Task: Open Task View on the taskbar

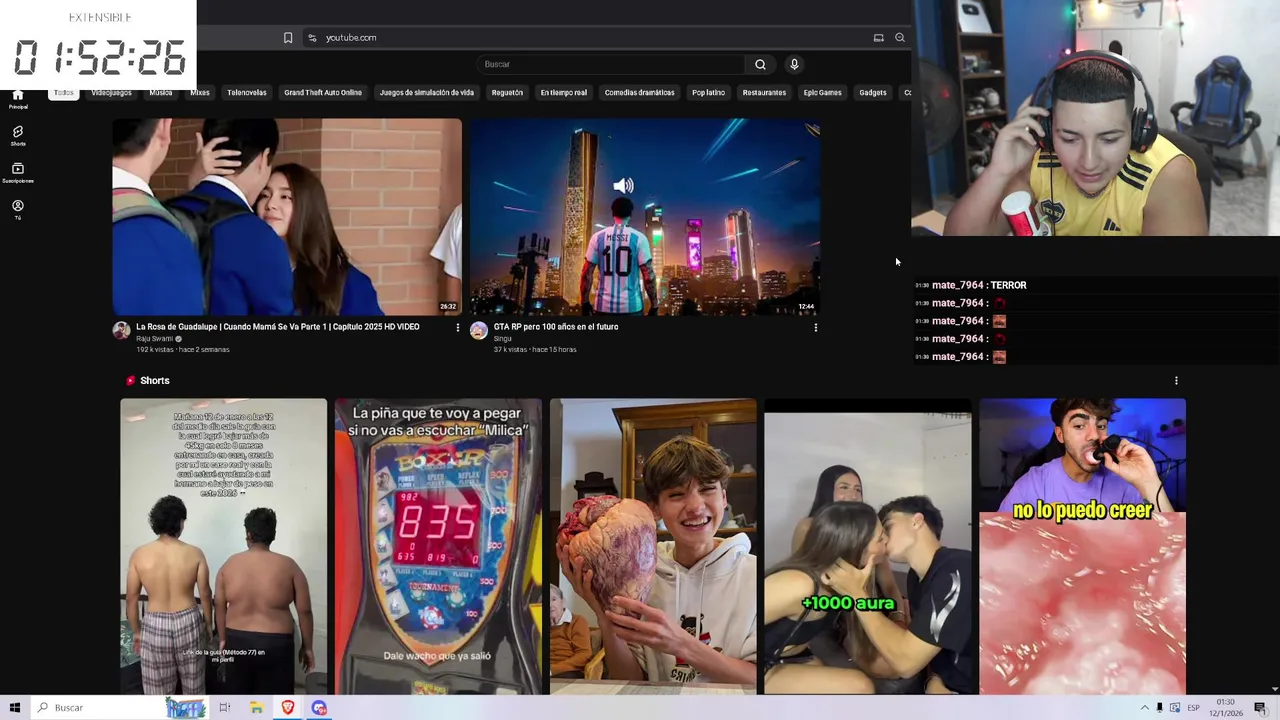Action: [x=224, y=708]
